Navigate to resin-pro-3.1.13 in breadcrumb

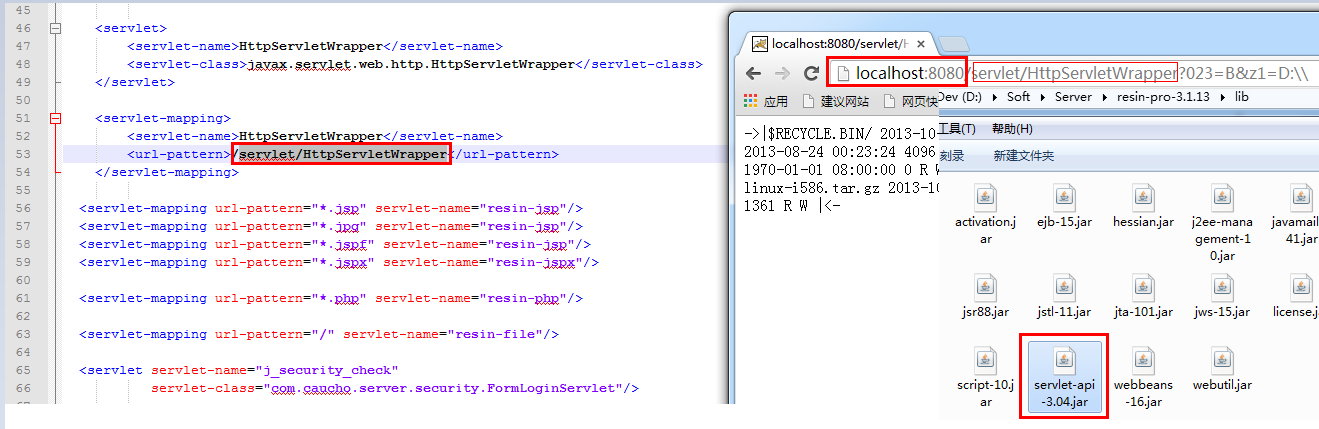tap(1163, 97)
